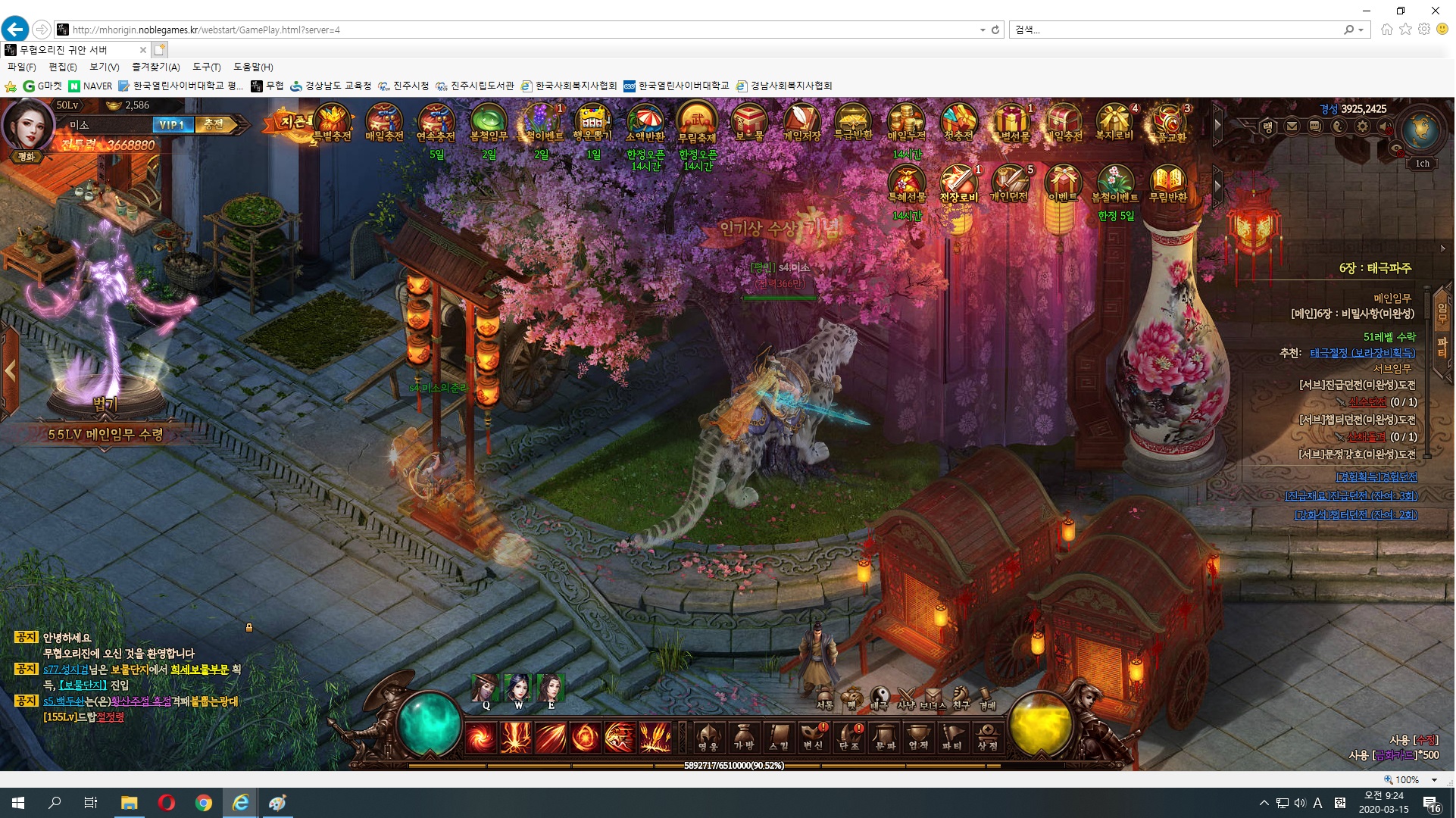Open the 상점 shop menu
1456x818 pixels.
(987, 737)
